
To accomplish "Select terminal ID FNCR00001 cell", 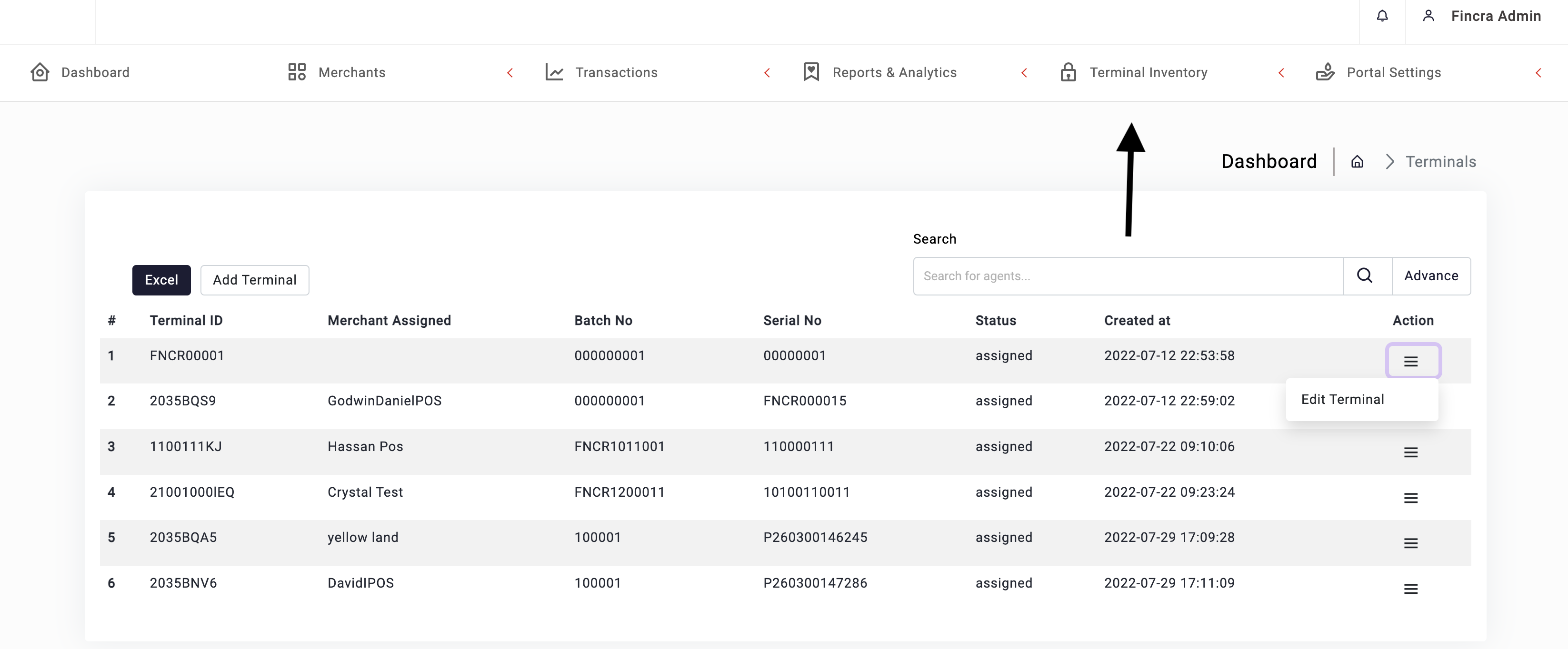I will [186, 356].
